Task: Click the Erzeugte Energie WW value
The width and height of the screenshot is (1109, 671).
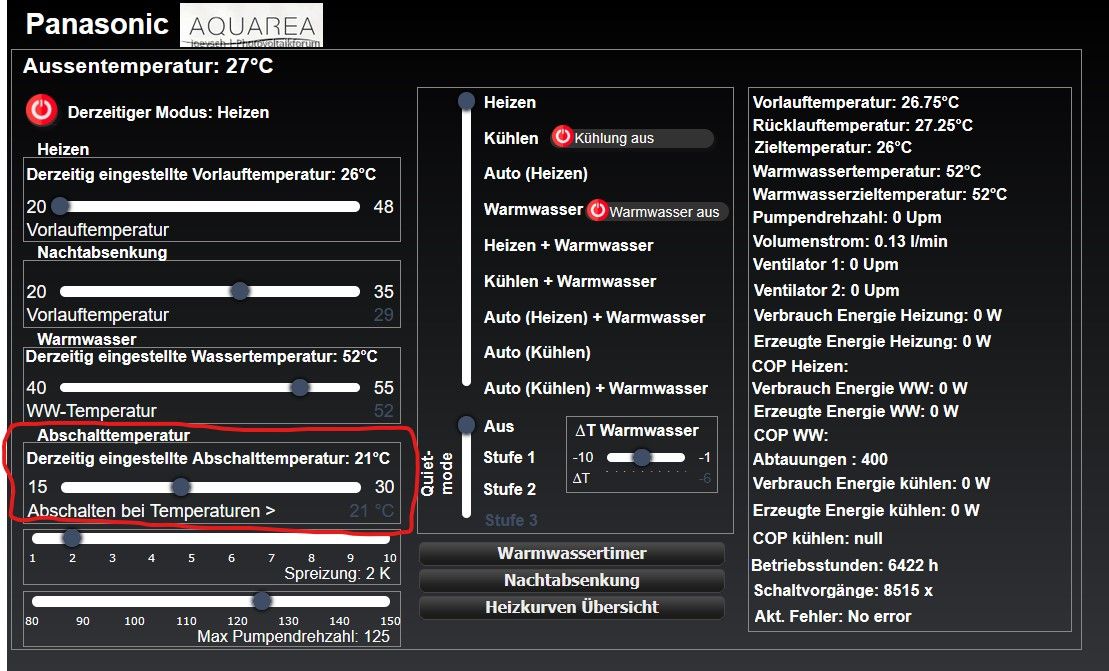Action: (x=856, y=412)
